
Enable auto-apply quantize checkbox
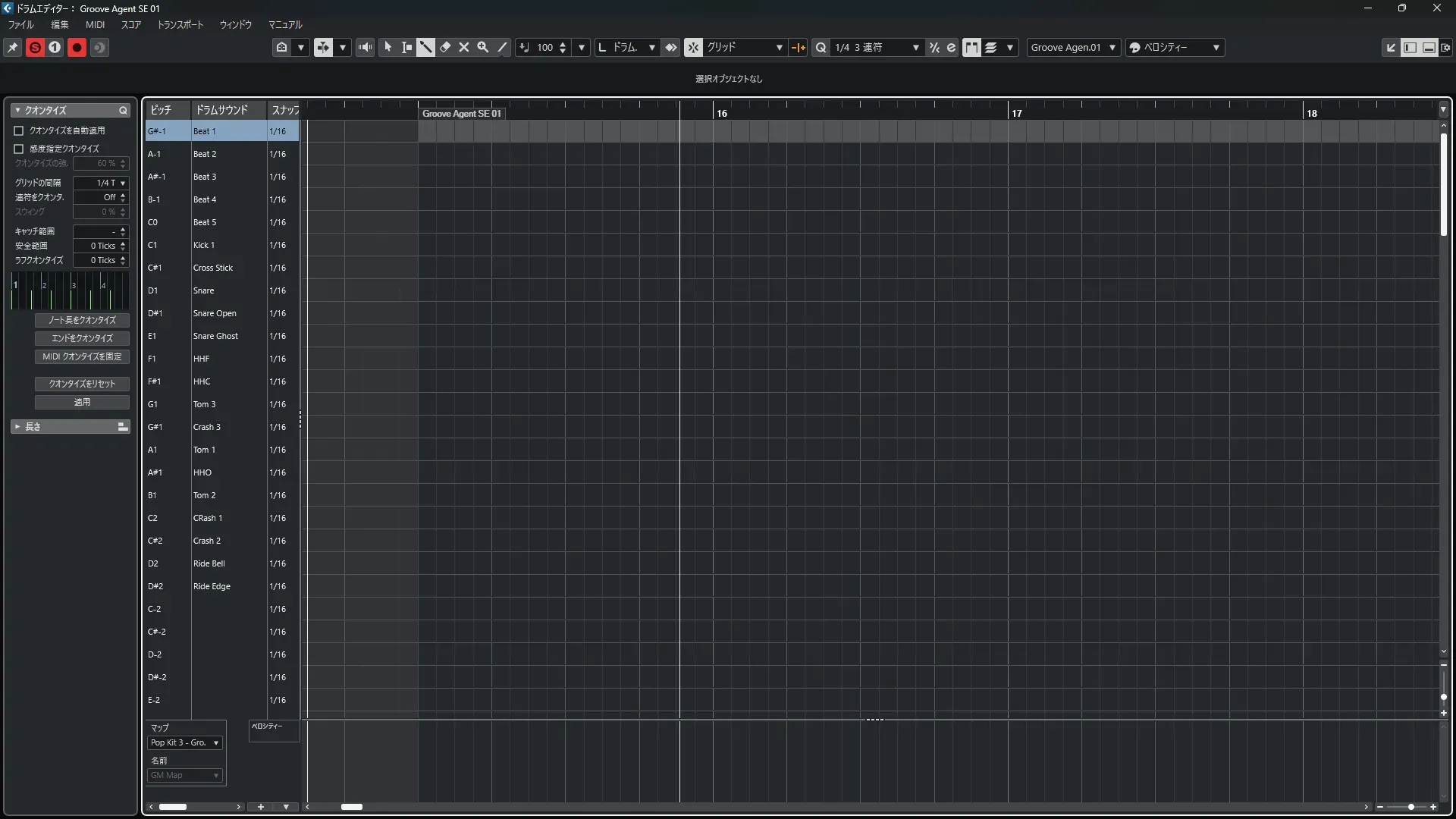(19, 130)
